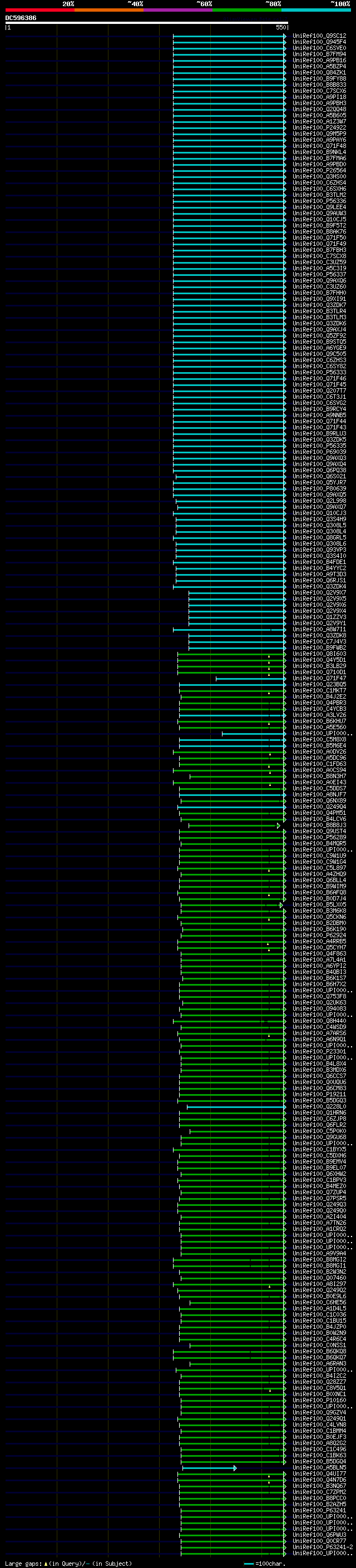
Task: Select the UniRef100_A5BLN5 label
Action: tap(319, 1467)
